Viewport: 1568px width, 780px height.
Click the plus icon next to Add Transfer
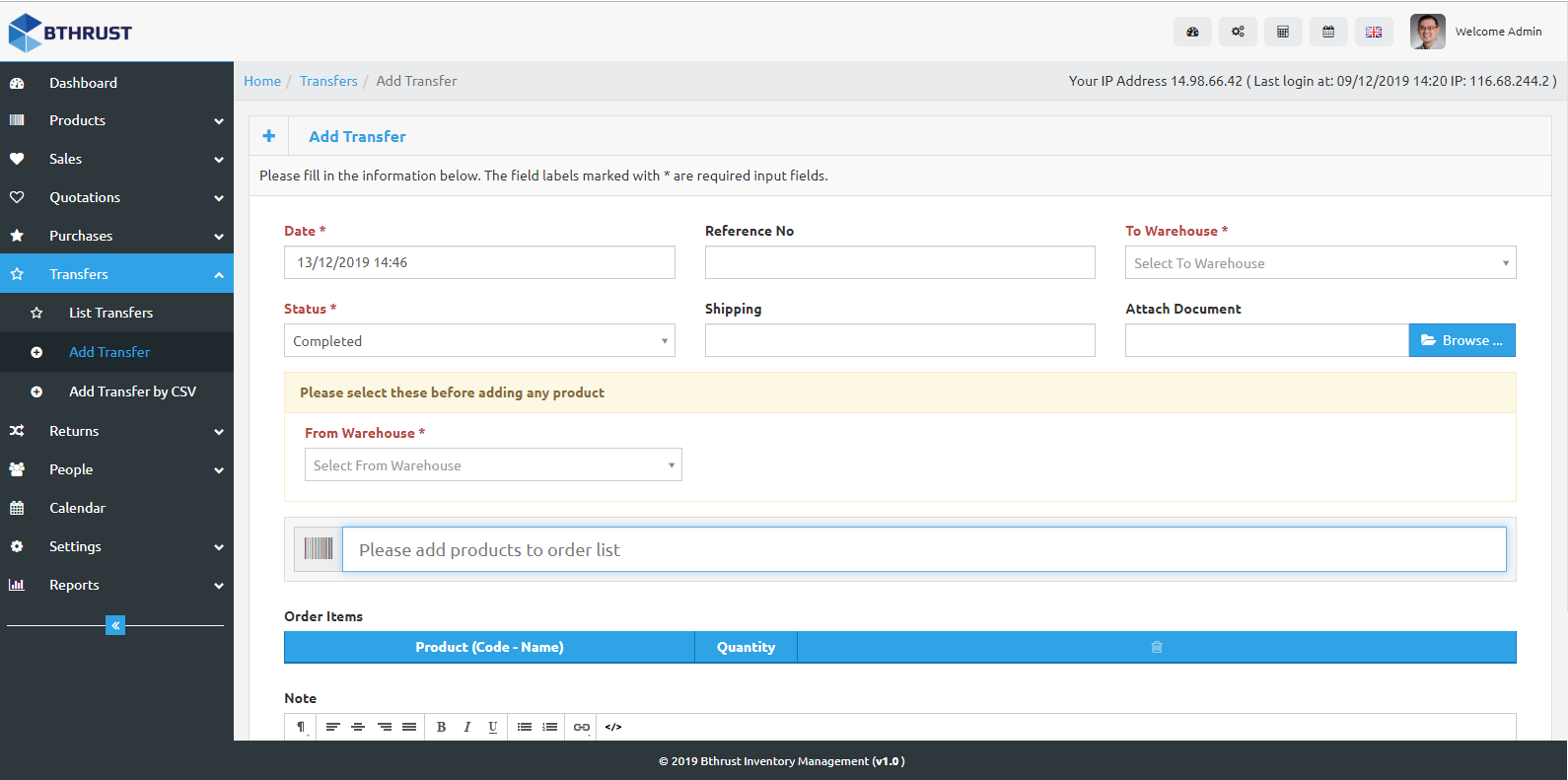point(269,136)
